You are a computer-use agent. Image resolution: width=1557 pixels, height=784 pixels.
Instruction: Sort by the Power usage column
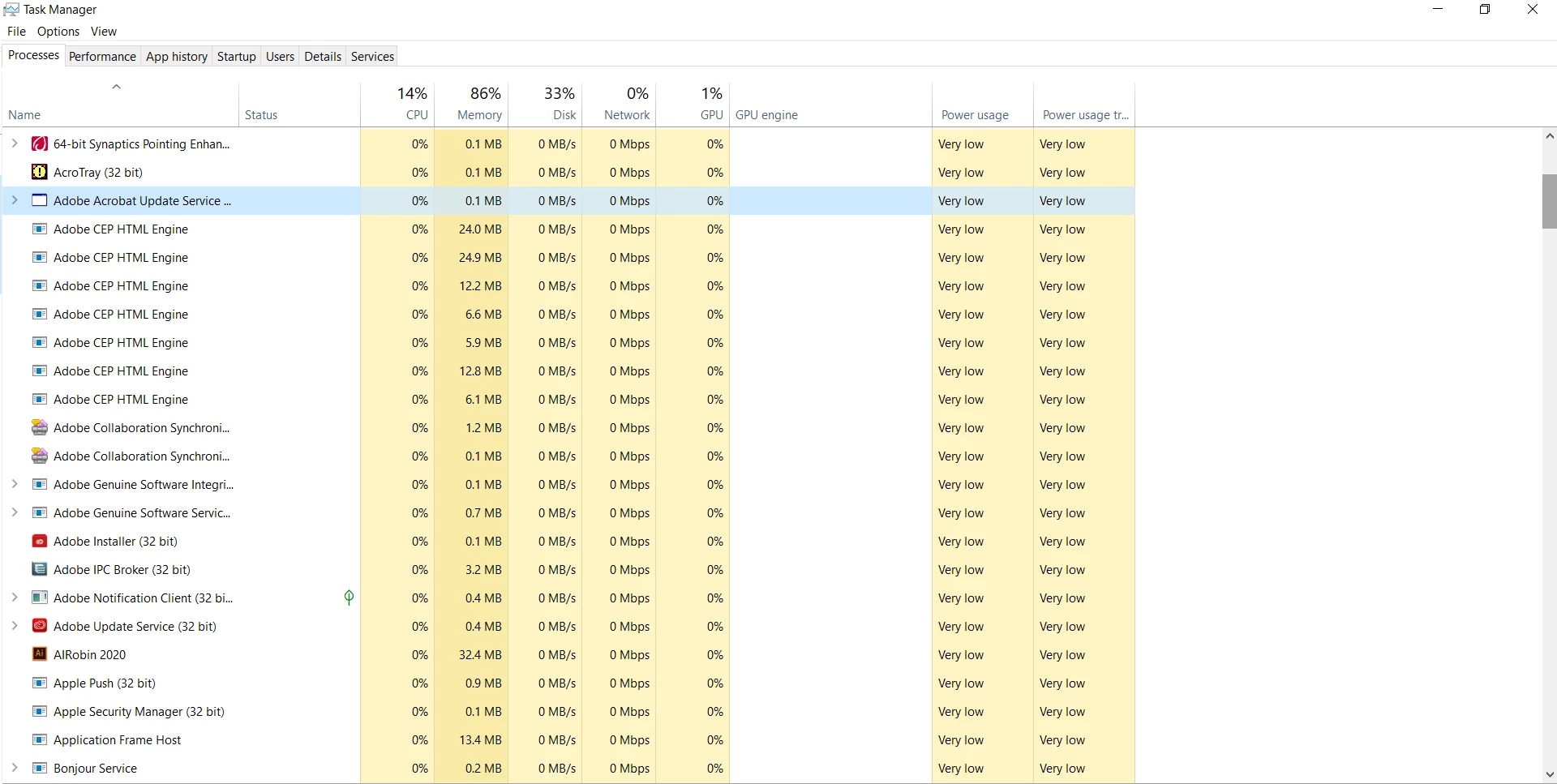tap(983, 105)
